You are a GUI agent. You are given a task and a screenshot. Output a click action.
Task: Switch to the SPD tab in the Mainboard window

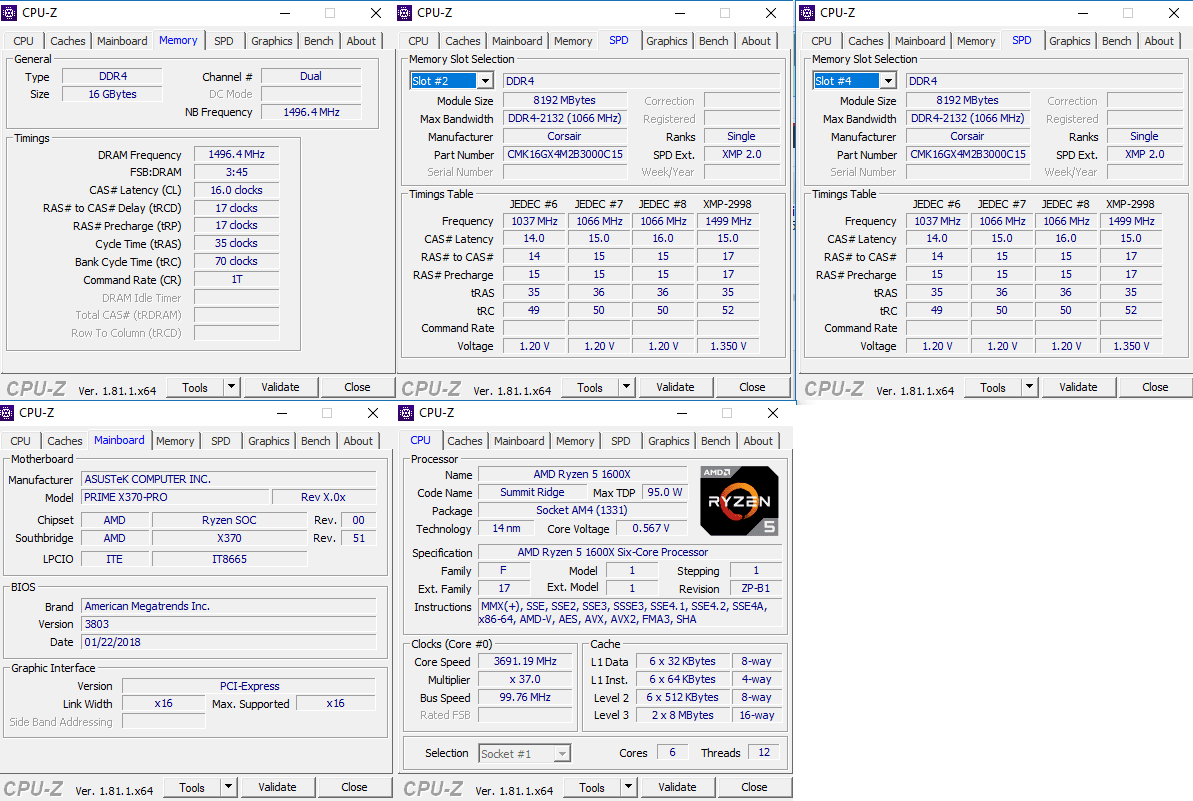tap(221, 441)
